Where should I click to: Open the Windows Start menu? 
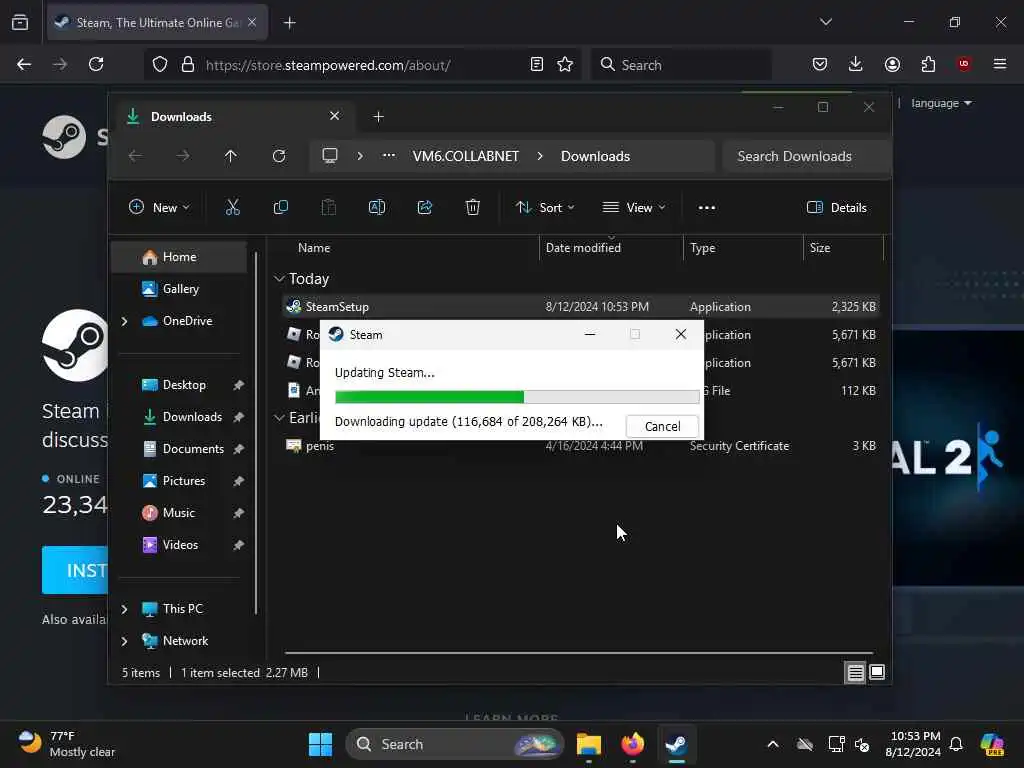pyautogui.click(x=320, y=744)
